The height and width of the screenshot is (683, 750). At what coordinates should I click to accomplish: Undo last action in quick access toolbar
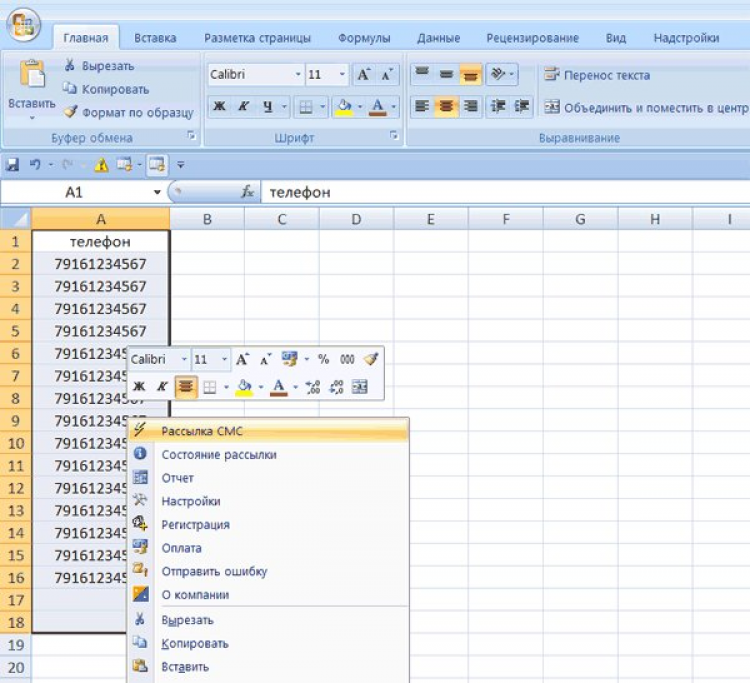35,165
